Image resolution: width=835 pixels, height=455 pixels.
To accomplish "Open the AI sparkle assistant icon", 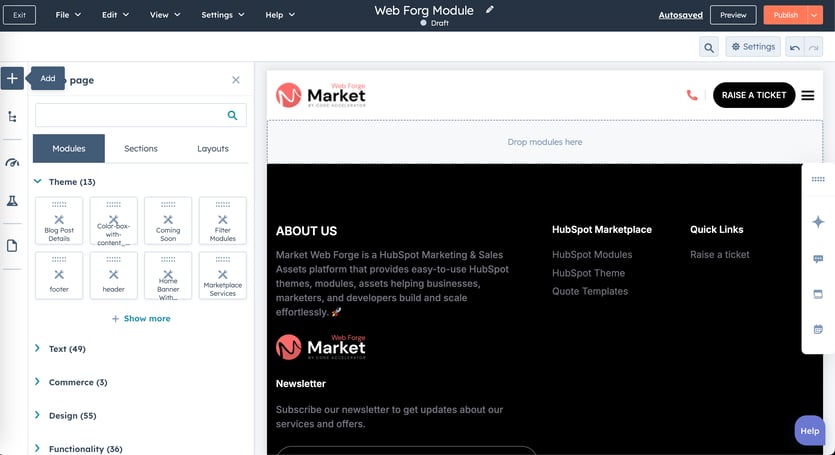I will point(818,222).
